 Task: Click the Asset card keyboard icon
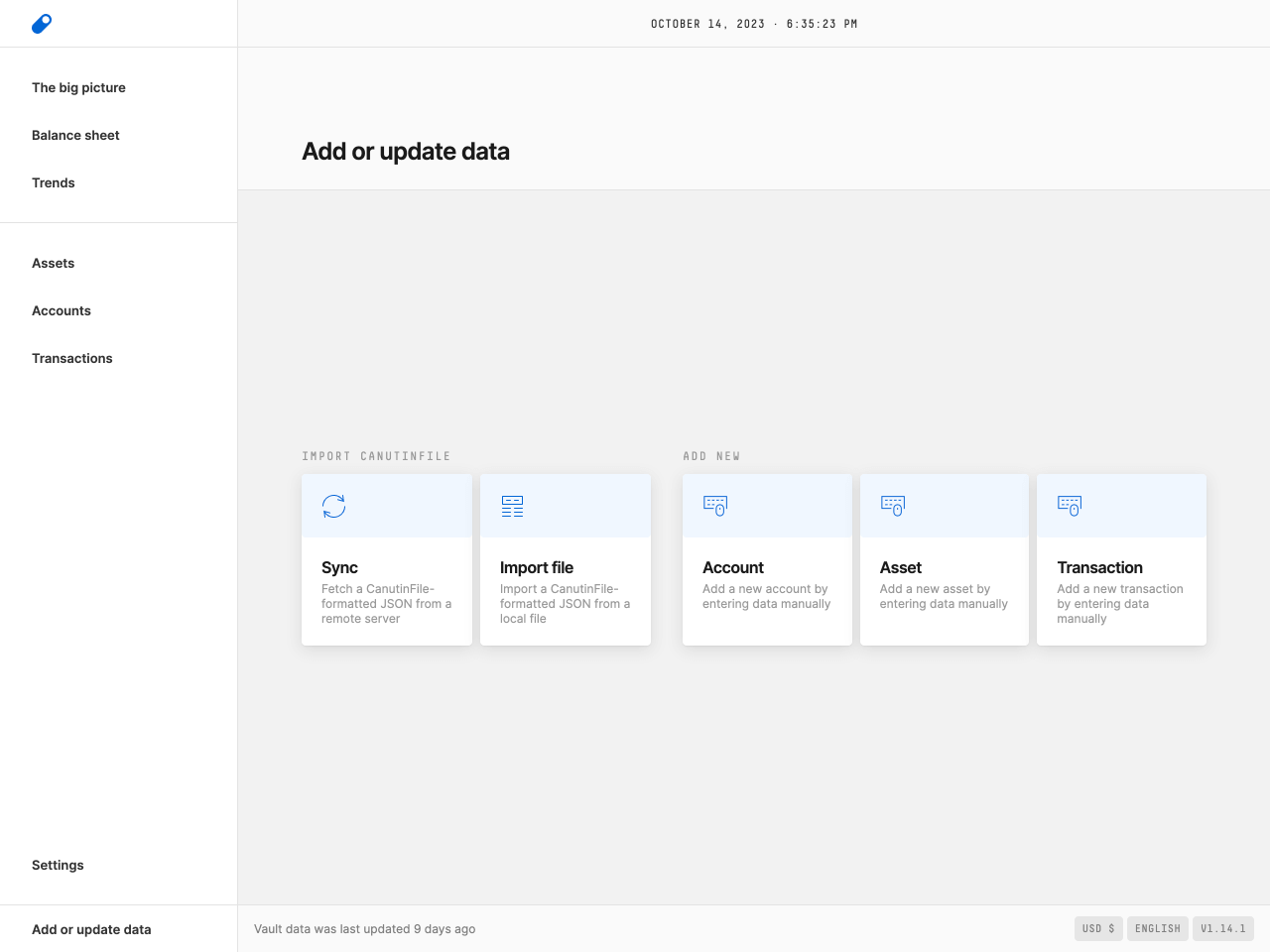tap(893, 506)
